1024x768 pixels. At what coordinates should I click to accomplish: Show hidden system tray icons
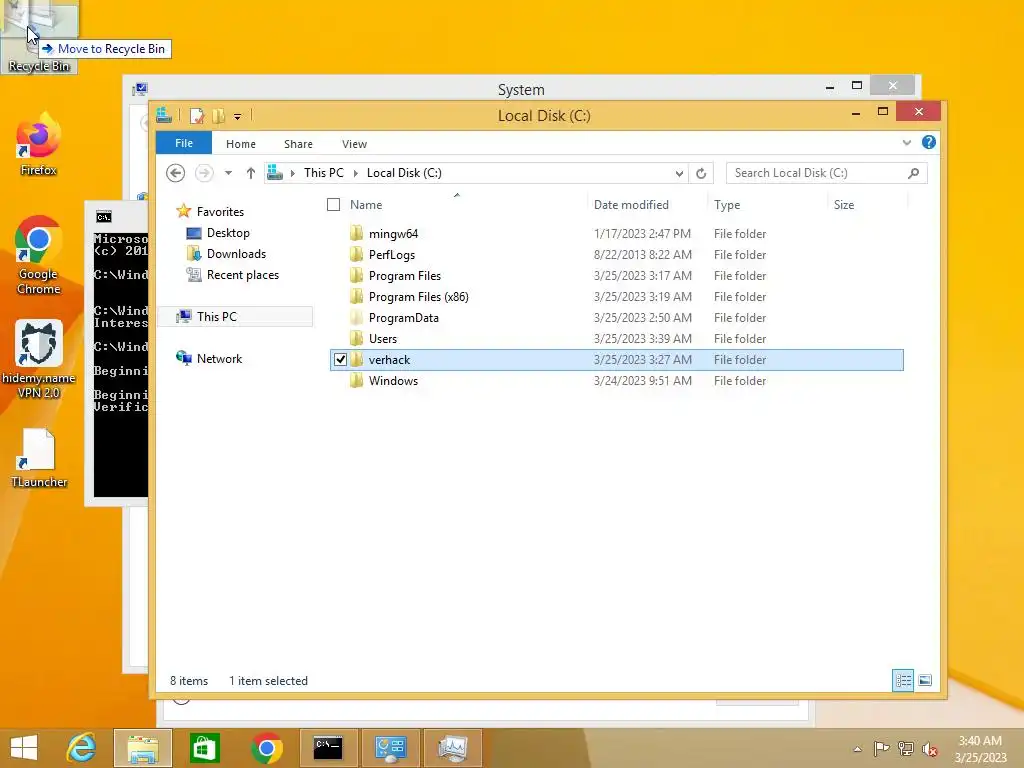click(x=857, y=750)
